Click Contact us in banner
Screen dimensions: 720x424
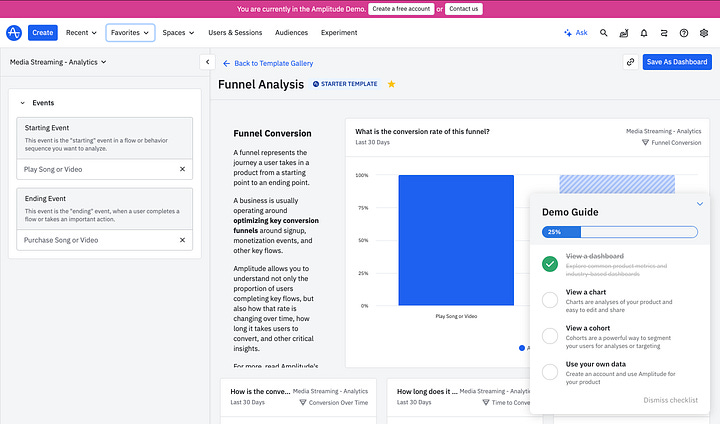(463, 9)
